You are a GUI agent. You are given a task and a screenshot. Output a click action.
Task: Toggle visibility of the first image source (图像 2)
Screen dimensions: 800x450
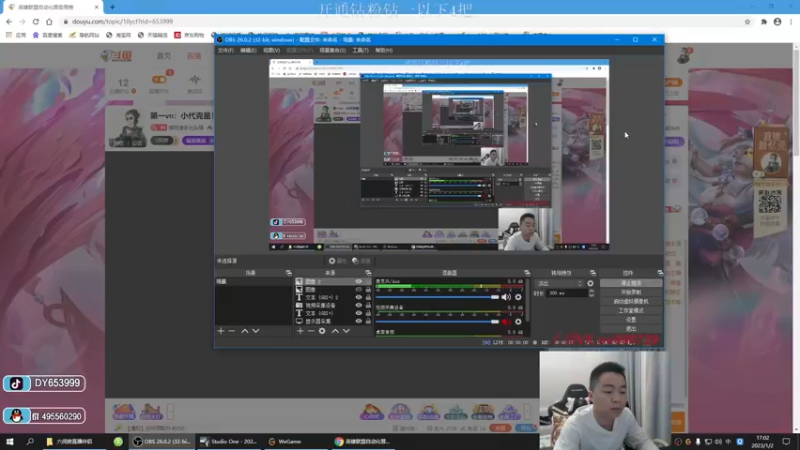[x=359, y=282]
